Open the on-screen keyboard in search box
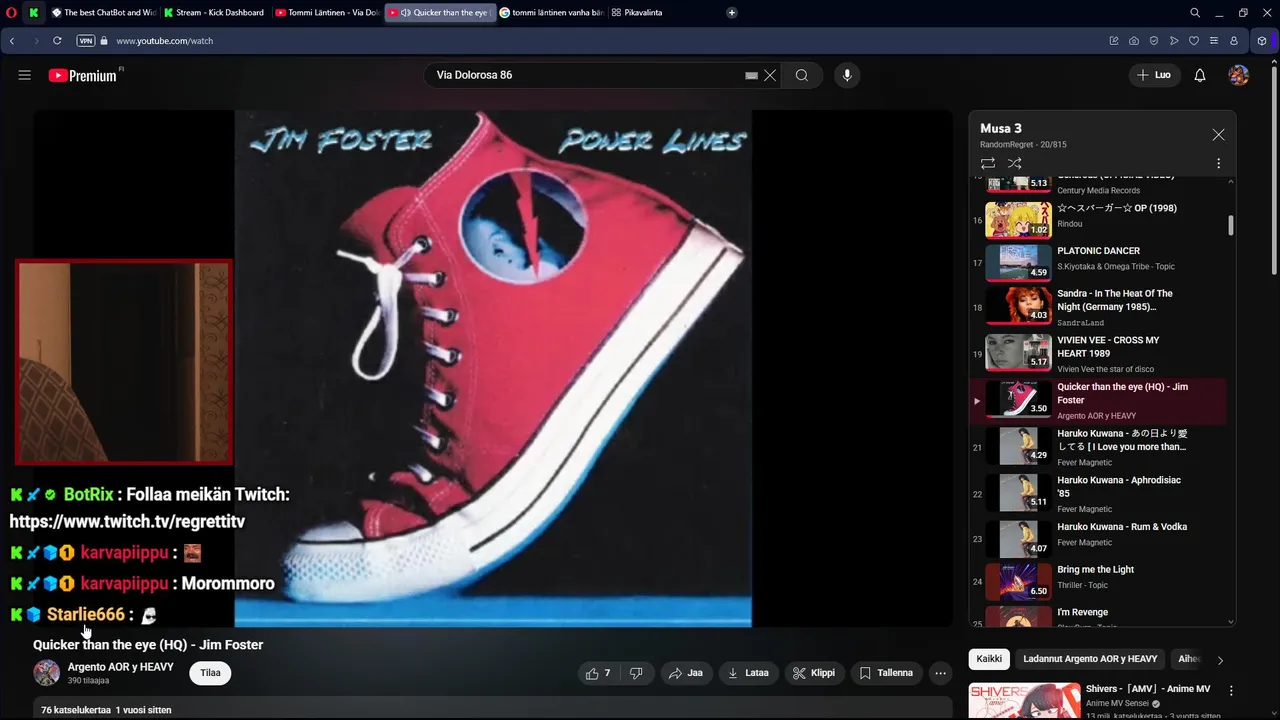This screenshot has height=720, width=1280. pos(752,75)
